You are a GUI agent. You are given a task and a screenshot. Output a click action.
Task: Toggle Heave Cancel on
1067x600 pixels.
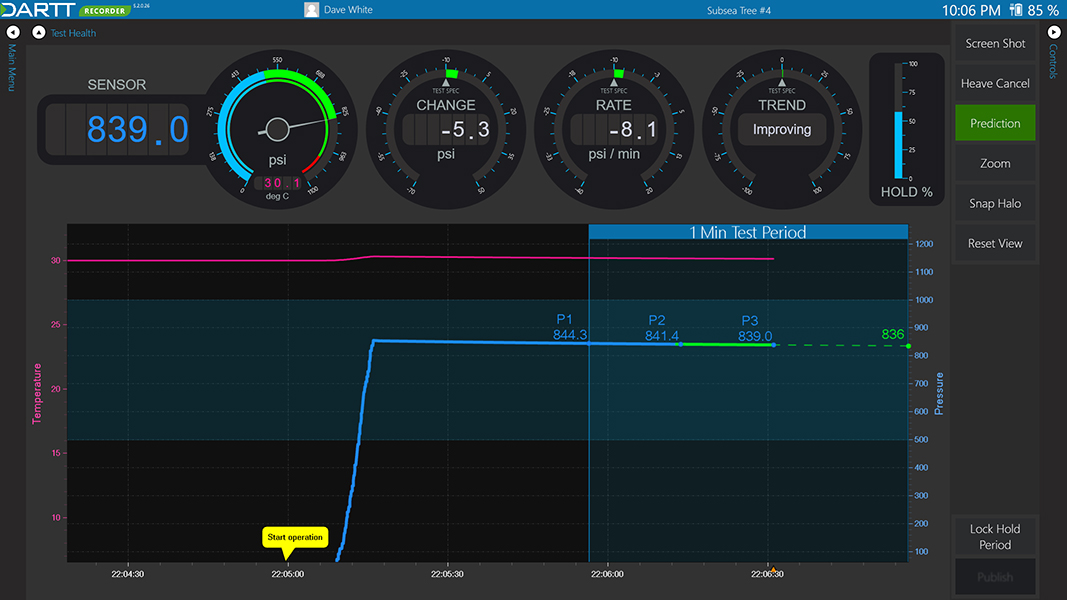[995, 83]
